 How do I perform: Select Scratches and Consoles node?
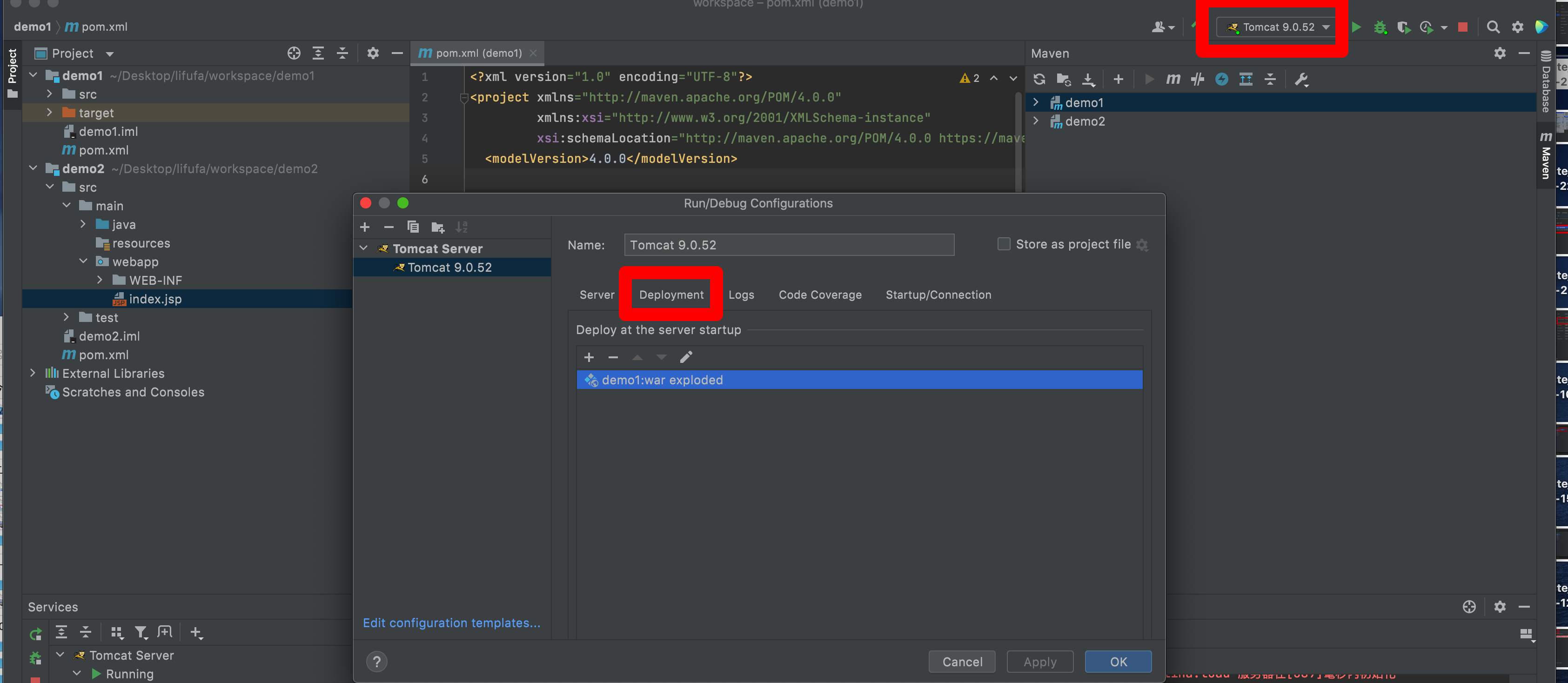125,392
